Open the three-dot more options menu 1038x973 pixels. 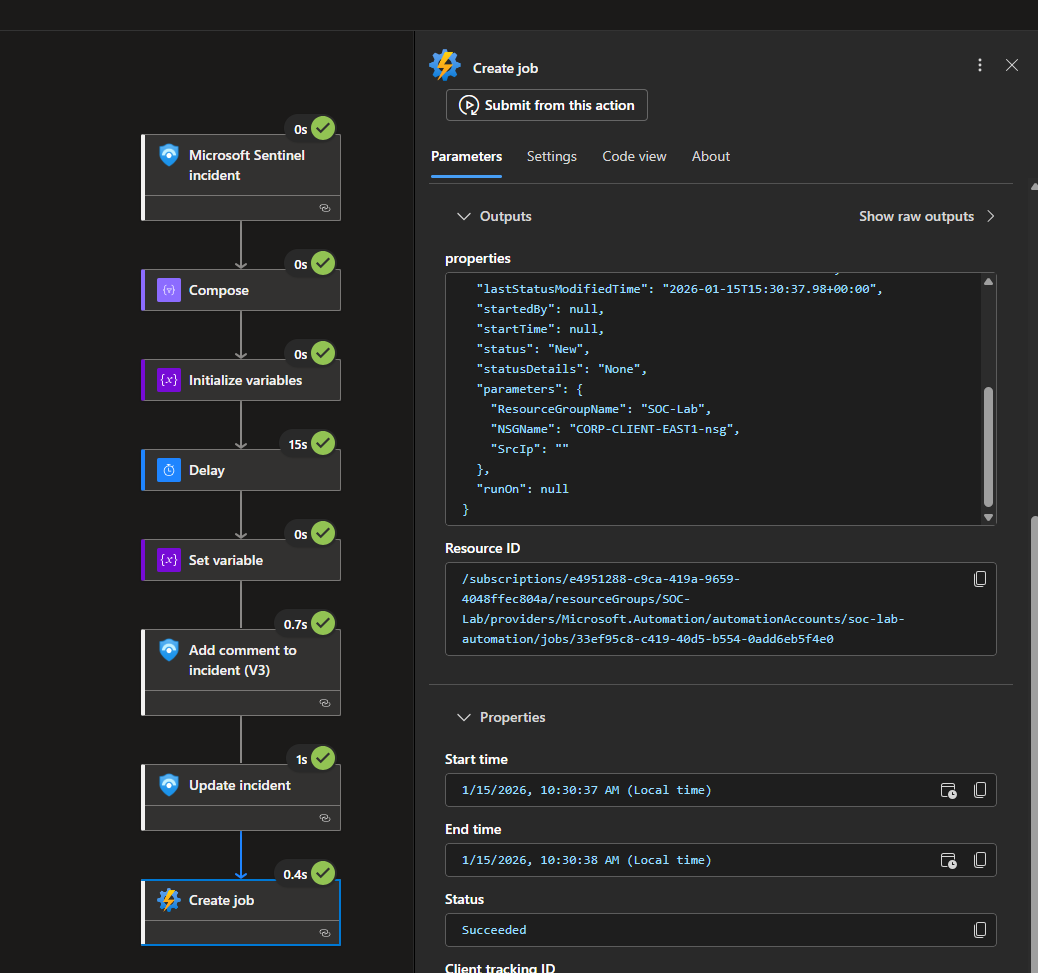(980, 65)
